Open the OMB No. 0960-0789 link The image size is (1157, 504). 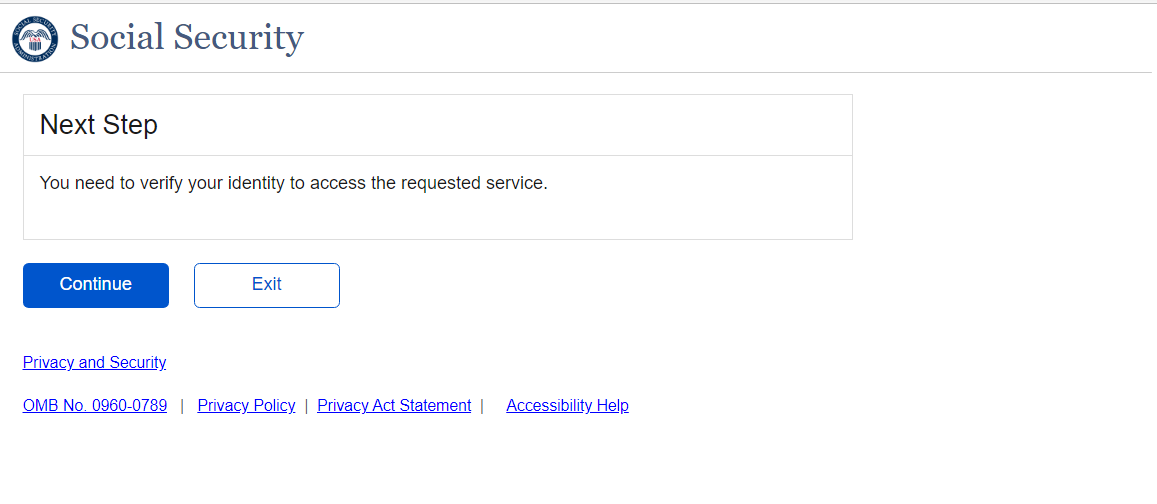pyautogui.click(x=94, y=405)
